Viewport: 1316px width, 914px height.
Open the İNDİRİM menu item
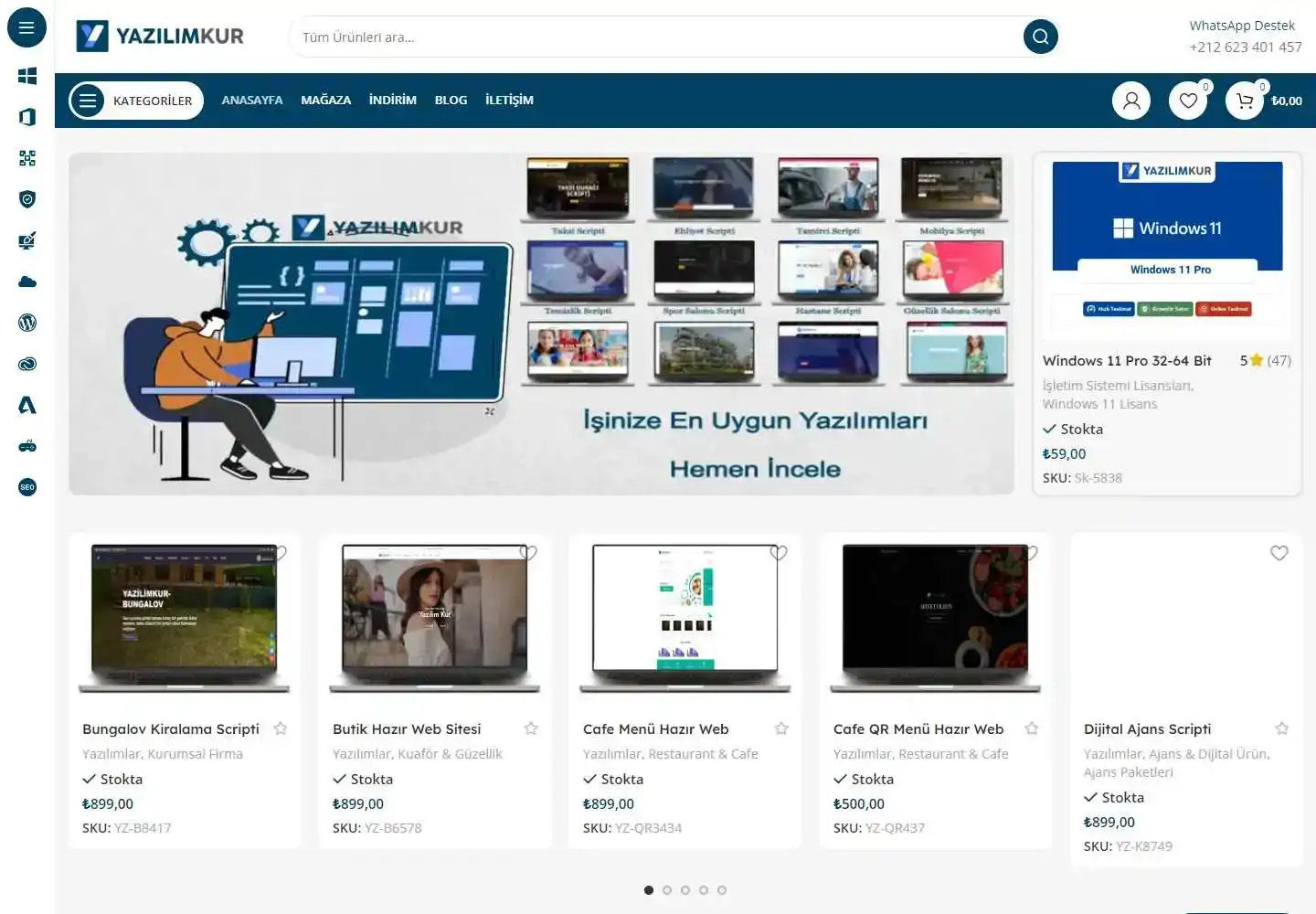393,101
